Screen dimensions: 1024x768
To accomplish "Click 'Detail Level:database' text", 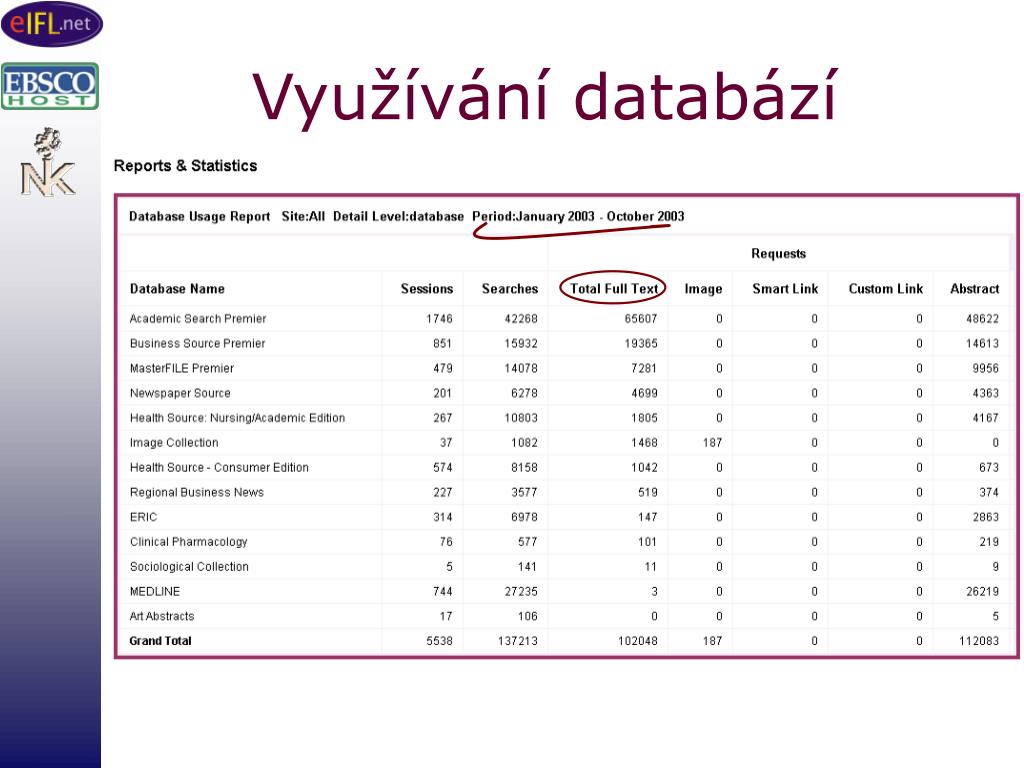I will tap(398, 216).
